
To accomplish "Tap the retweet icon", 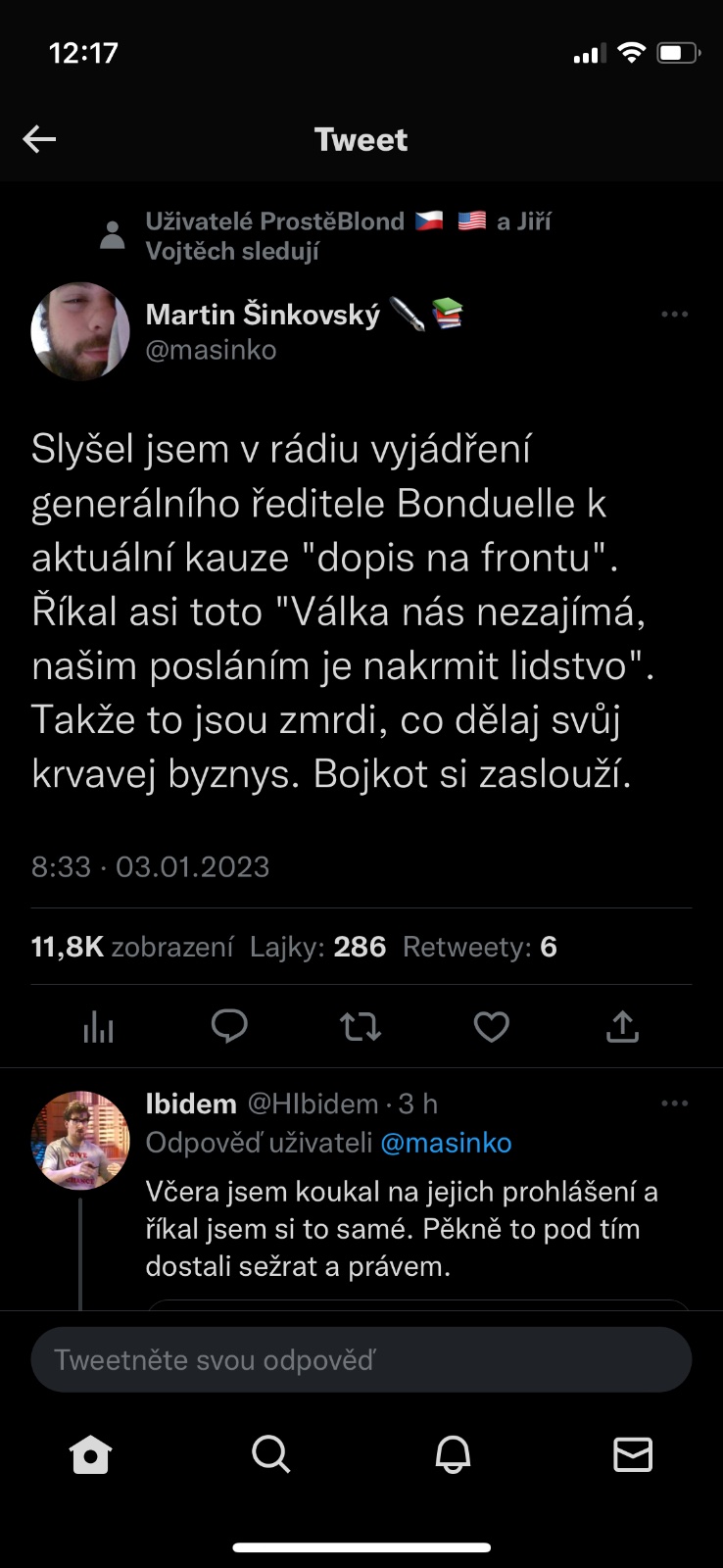I will (360, 1026).
